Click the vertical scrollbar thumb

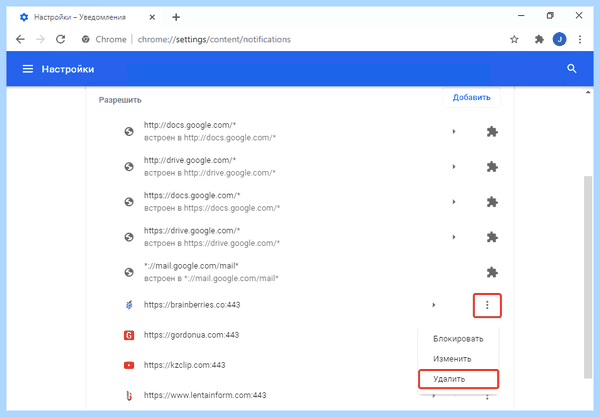pyautogui.click(x=588, y=277)
